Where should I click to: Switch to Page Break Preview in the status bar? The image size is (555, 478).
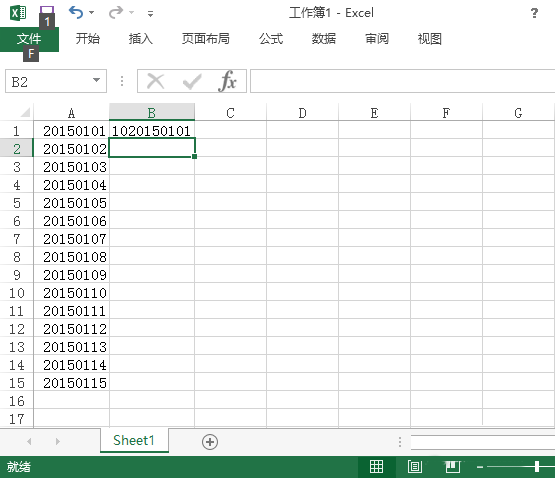453,467
